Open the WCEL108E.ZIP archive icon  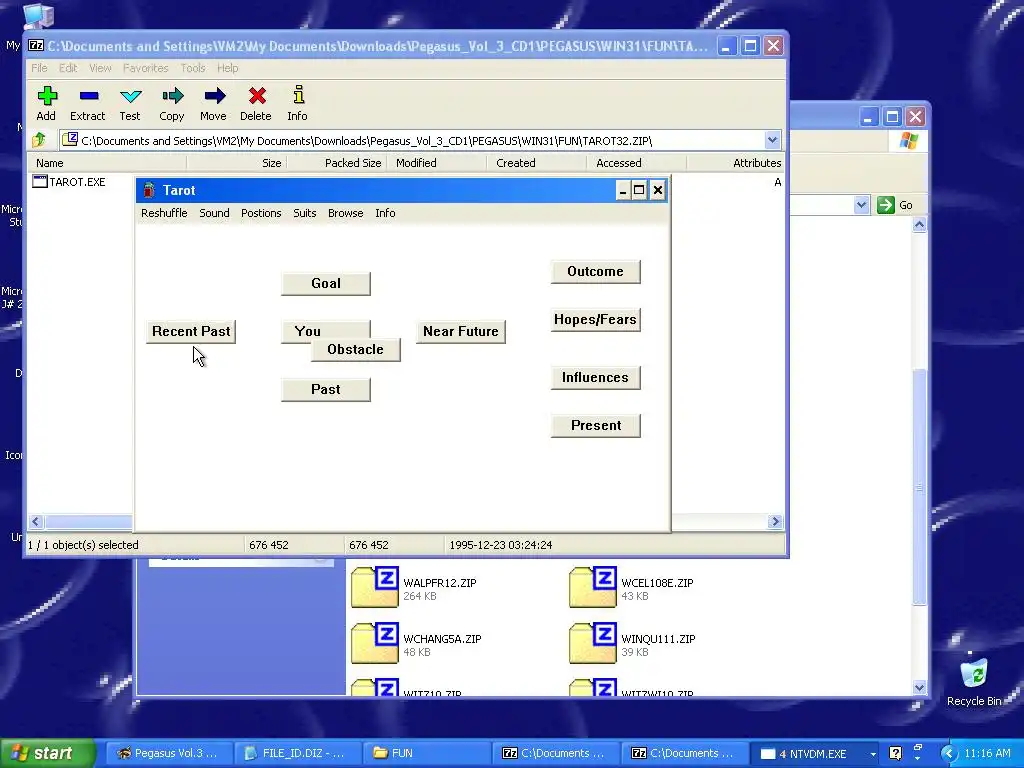592,587
